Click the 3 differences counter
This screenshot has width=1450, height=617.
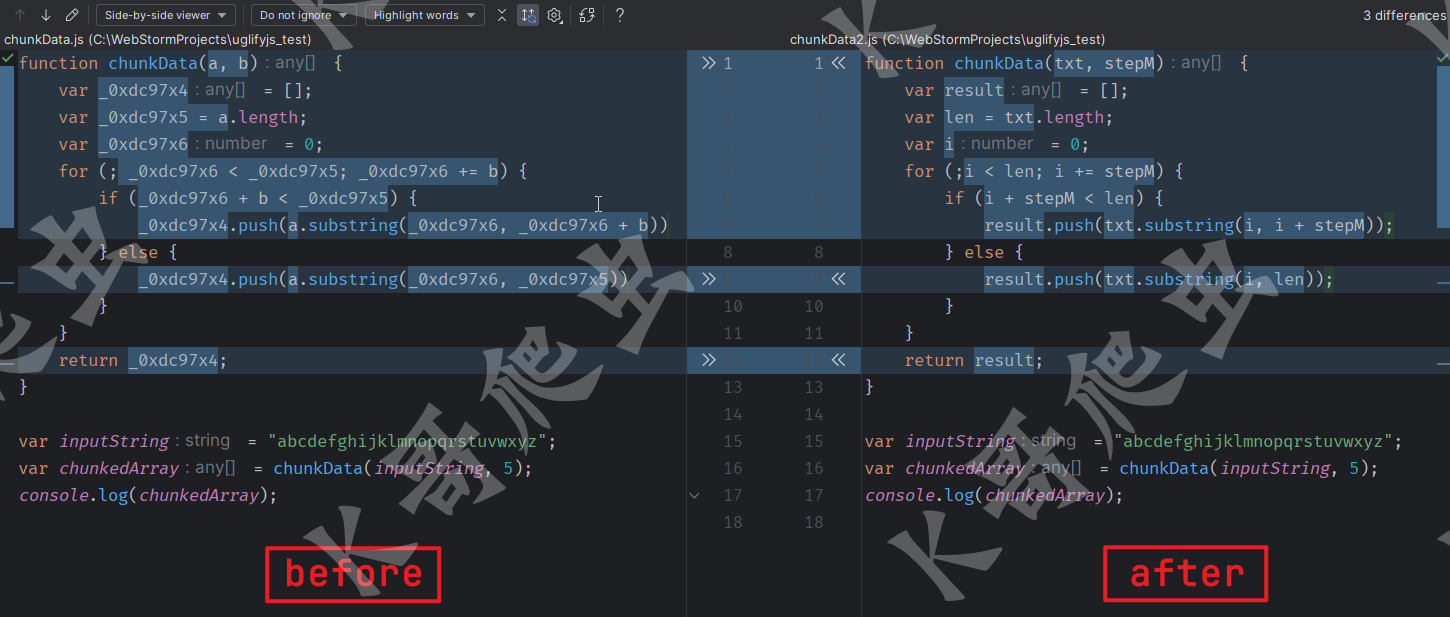point(1404,15)
